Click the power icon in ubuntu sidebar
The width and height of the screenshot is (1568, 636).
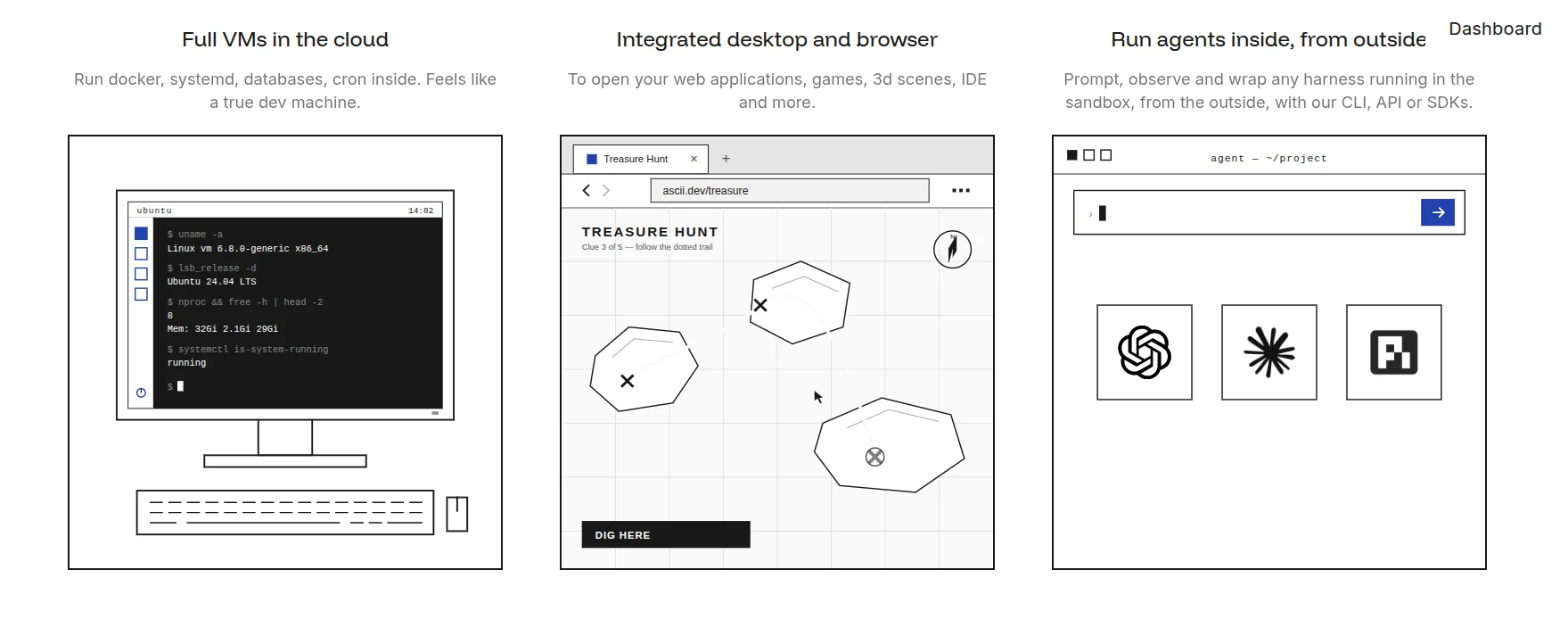[141, 392]
